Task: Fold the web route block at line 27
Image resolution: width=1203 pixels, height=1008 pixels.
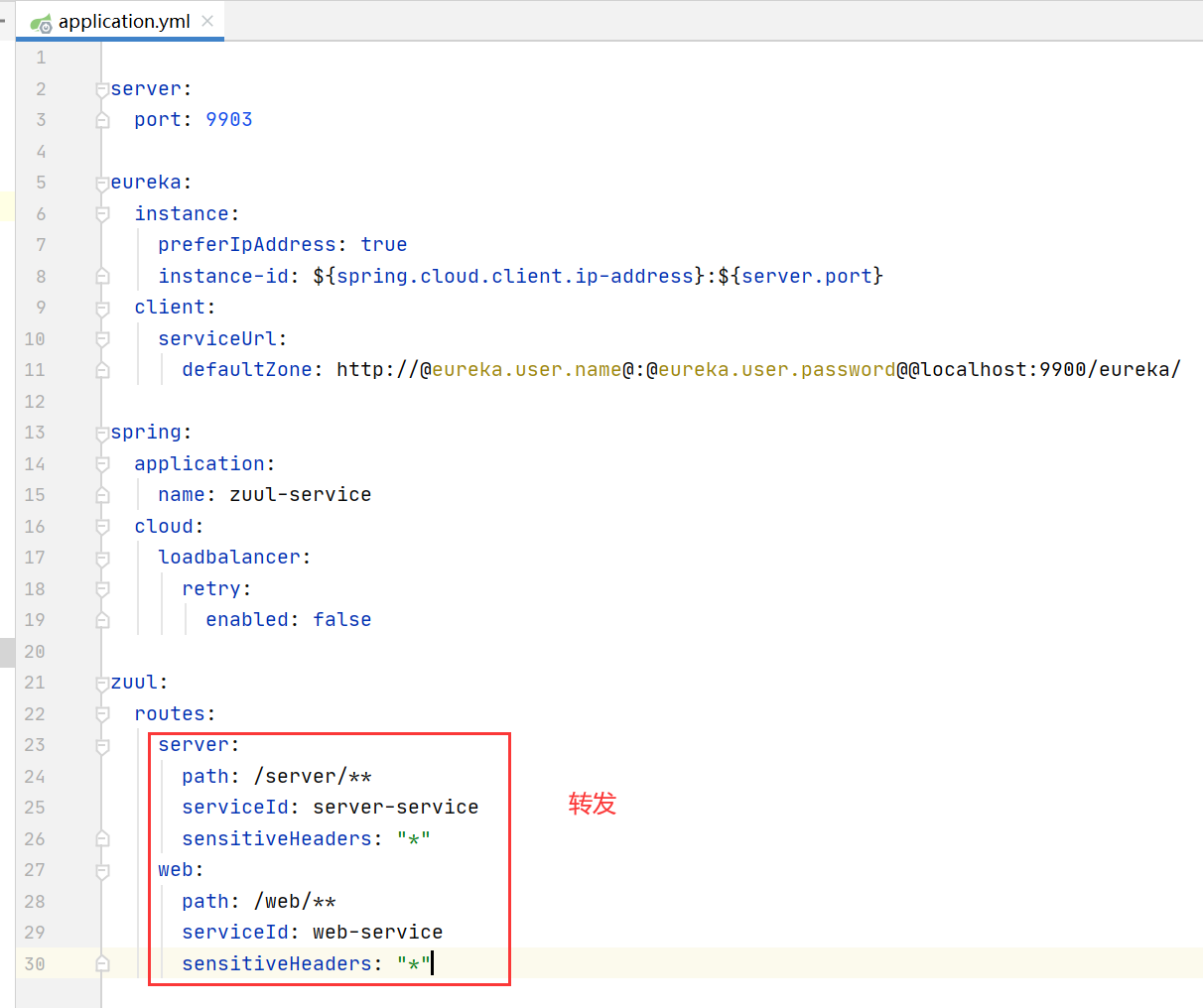Action: [x=102, y=870]
